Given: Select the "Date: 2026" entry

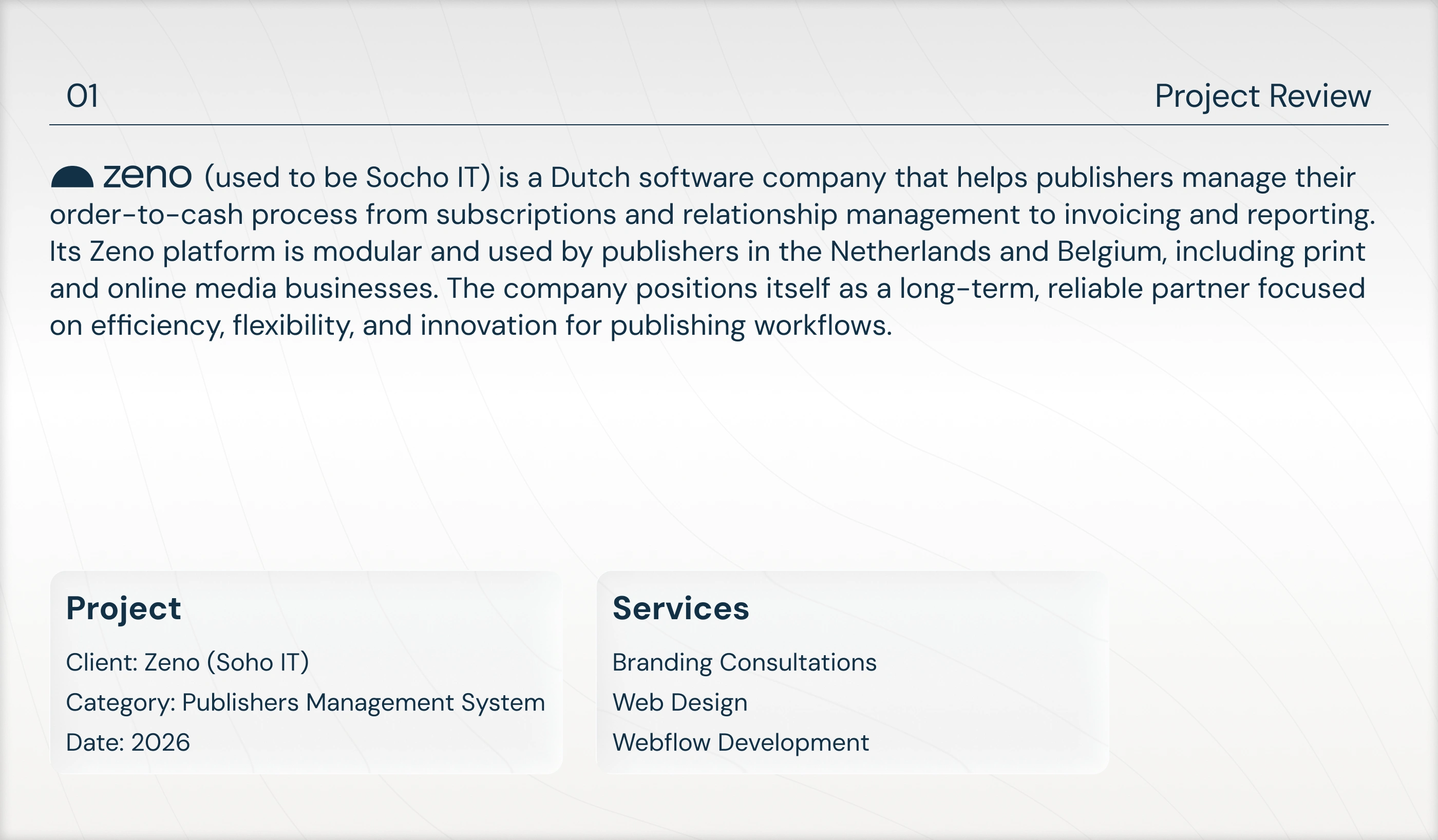Looking at the screenshot, I should click(128, 742).
